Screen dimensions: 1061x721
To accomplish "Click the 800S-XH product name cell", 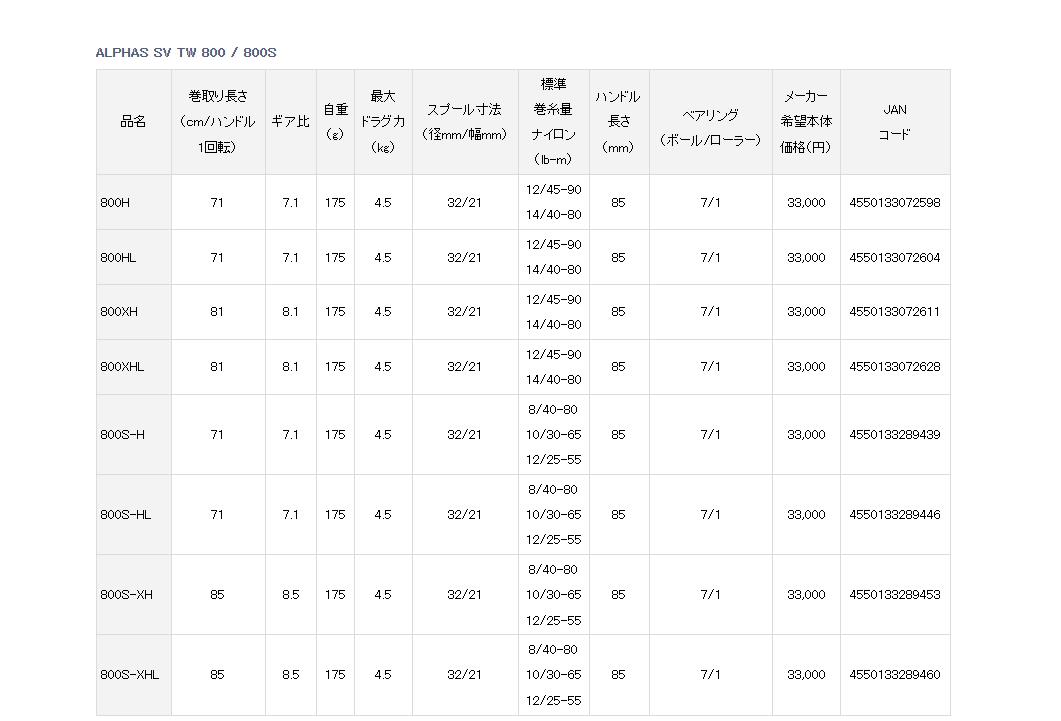I will [x=126, y=595].
